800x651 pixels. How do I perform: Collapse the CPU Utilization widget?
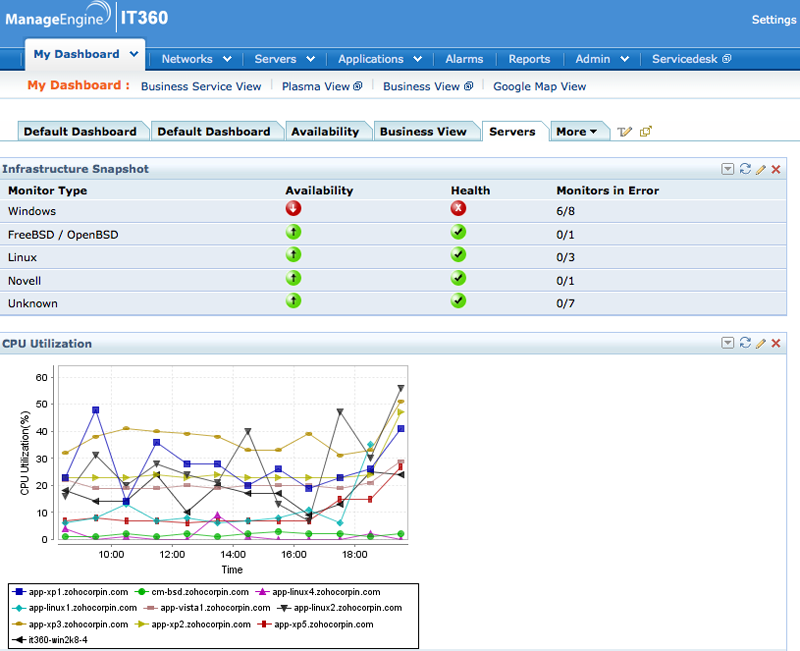coord(728,343)
